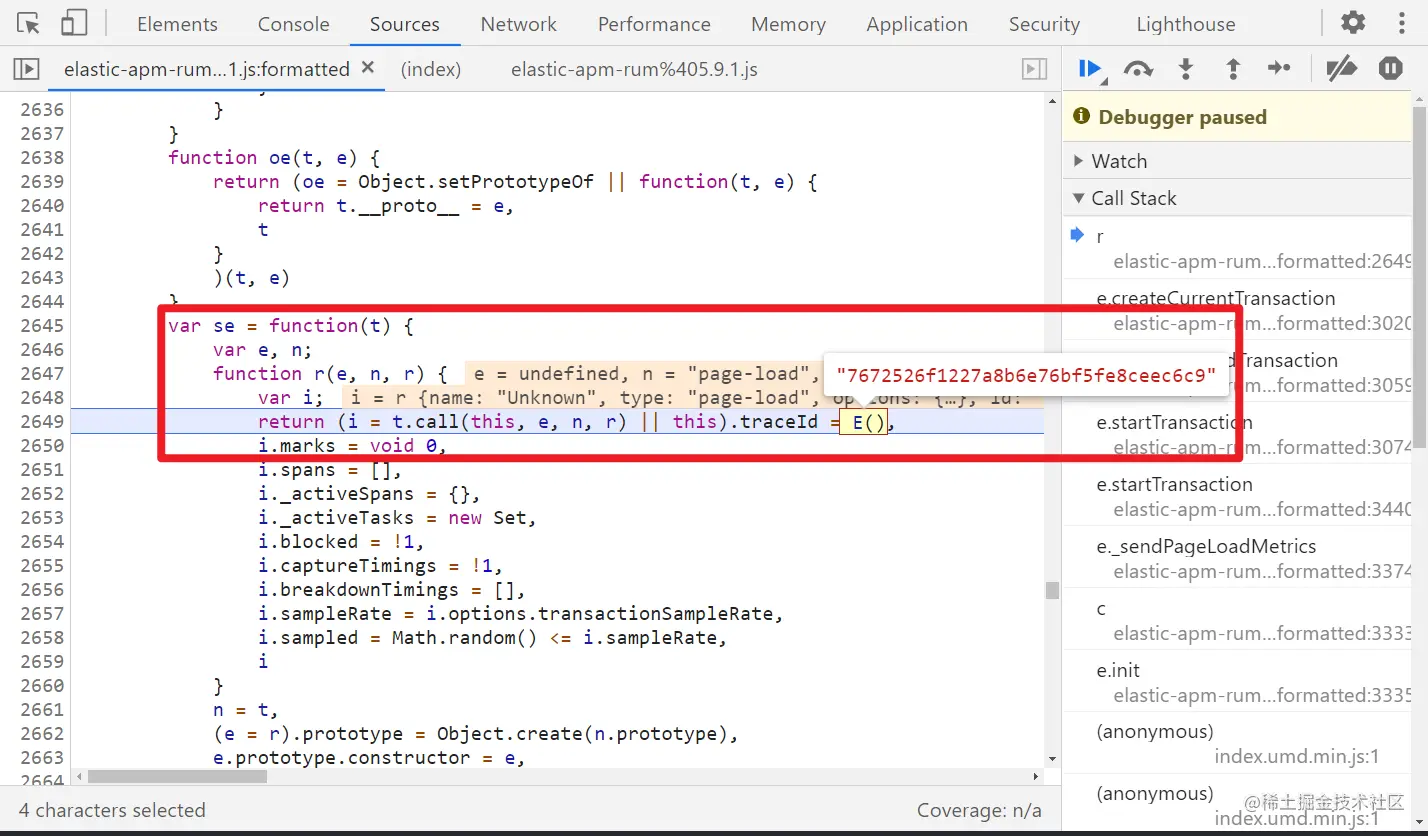Toggle the device toolbar icon
The width and height of the screenshot is (1428, 836).
coord(74,23)
